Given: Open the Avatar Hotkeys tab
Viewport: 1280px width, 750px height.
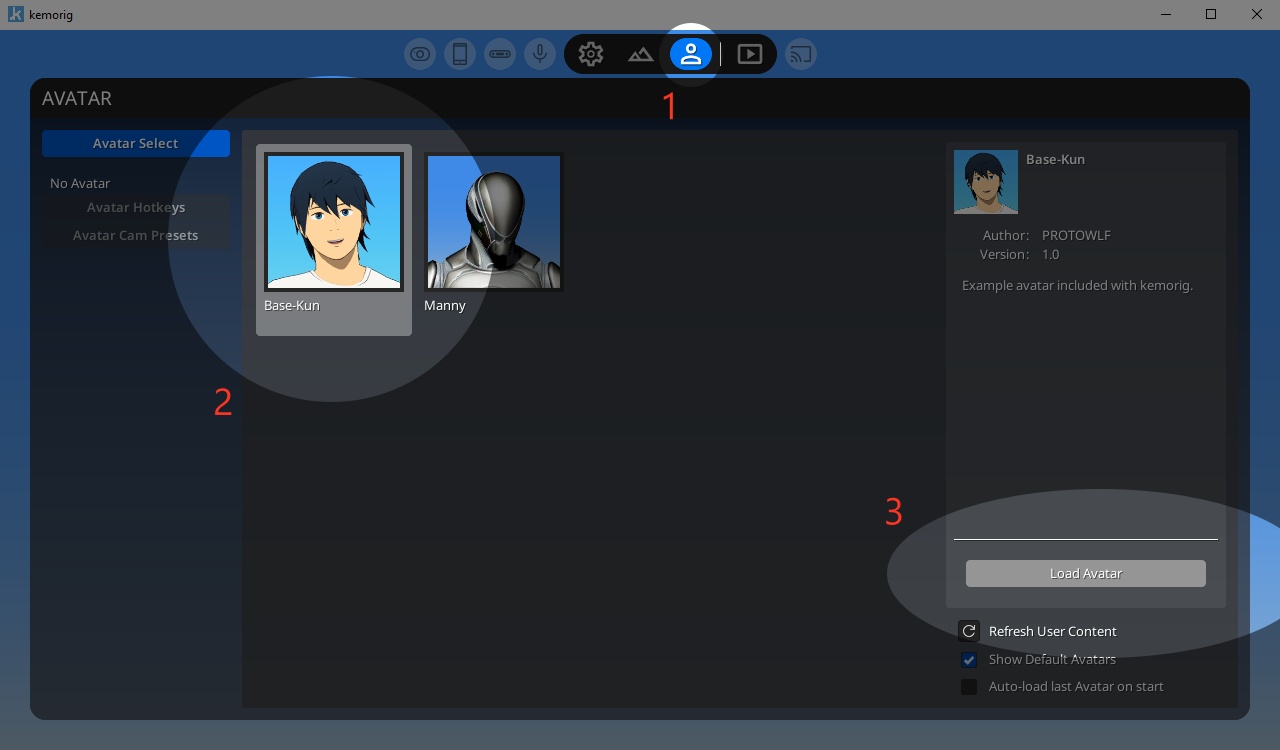Looking at the screenshot, I should click(x=136, y=208).
